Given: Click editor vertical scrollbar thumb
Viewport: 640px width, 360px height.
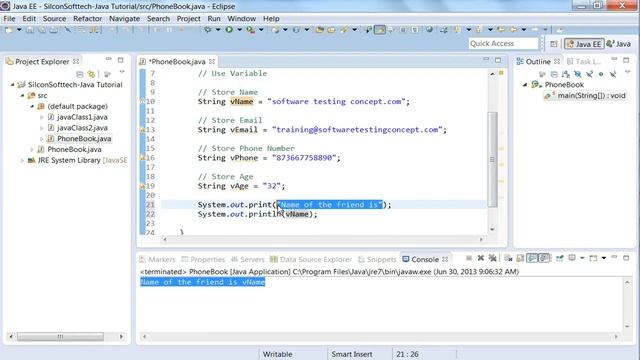Looking at the screenshot, I should 492,159.
